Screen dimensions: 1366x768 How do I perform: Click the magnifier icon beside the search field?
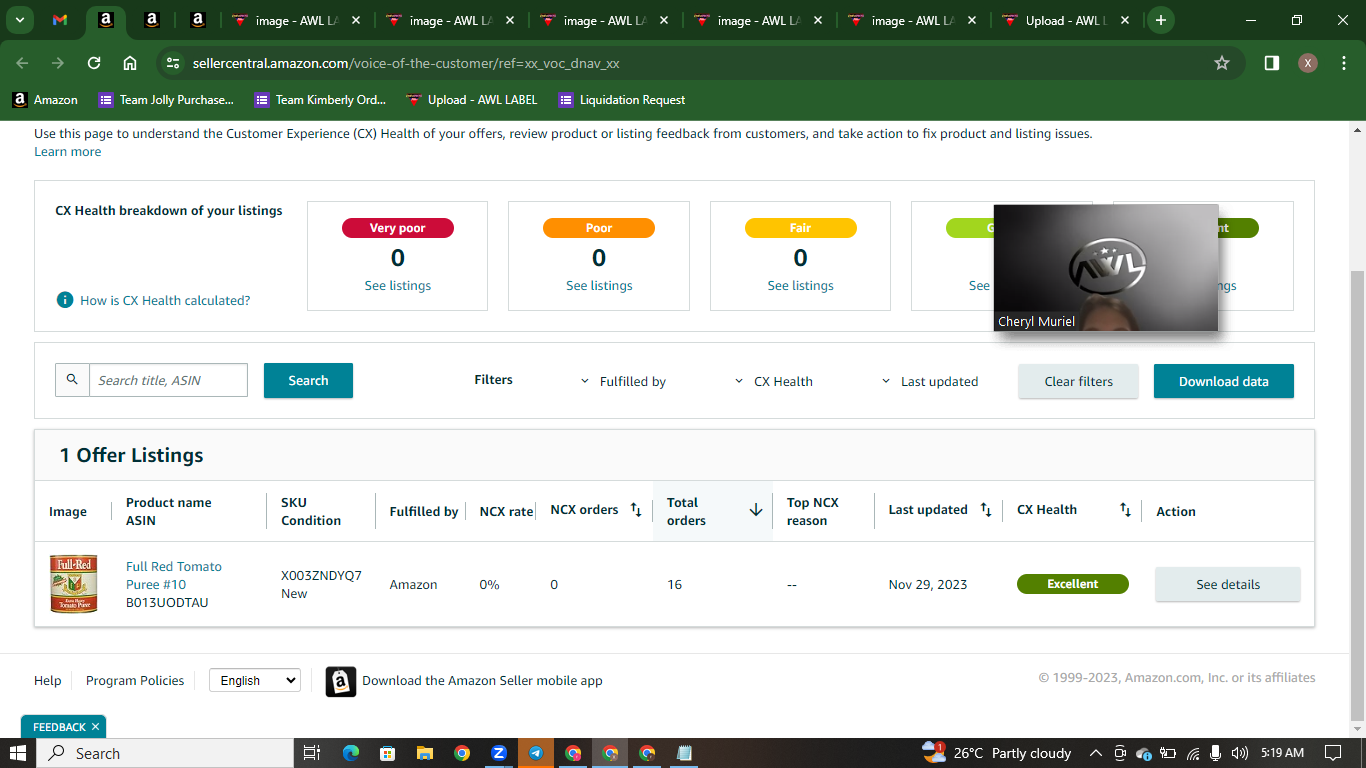tap(72, 380)
